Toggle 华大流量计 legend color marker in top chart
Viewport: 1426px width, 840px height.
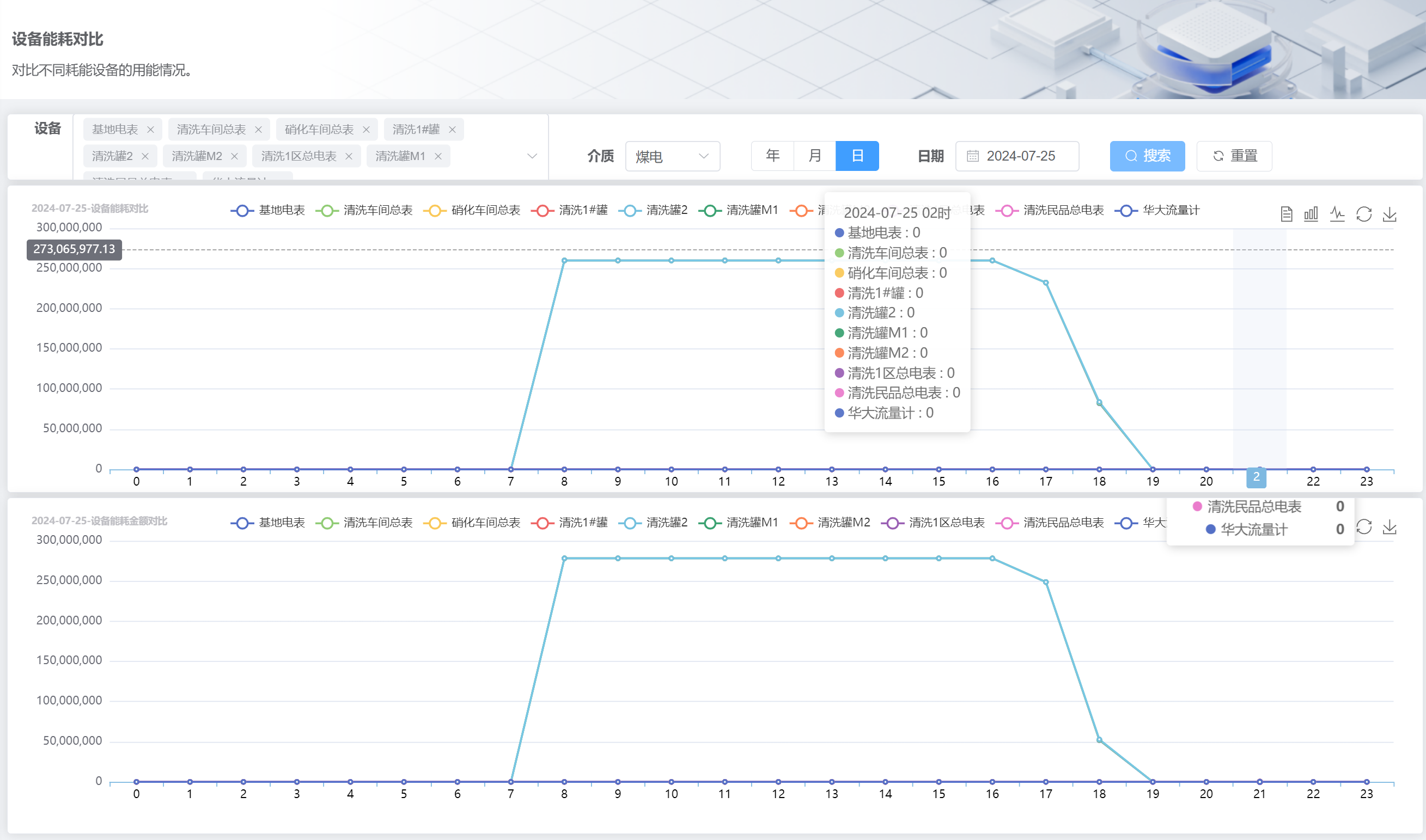pyautogui.click(x=1126, y=211)
